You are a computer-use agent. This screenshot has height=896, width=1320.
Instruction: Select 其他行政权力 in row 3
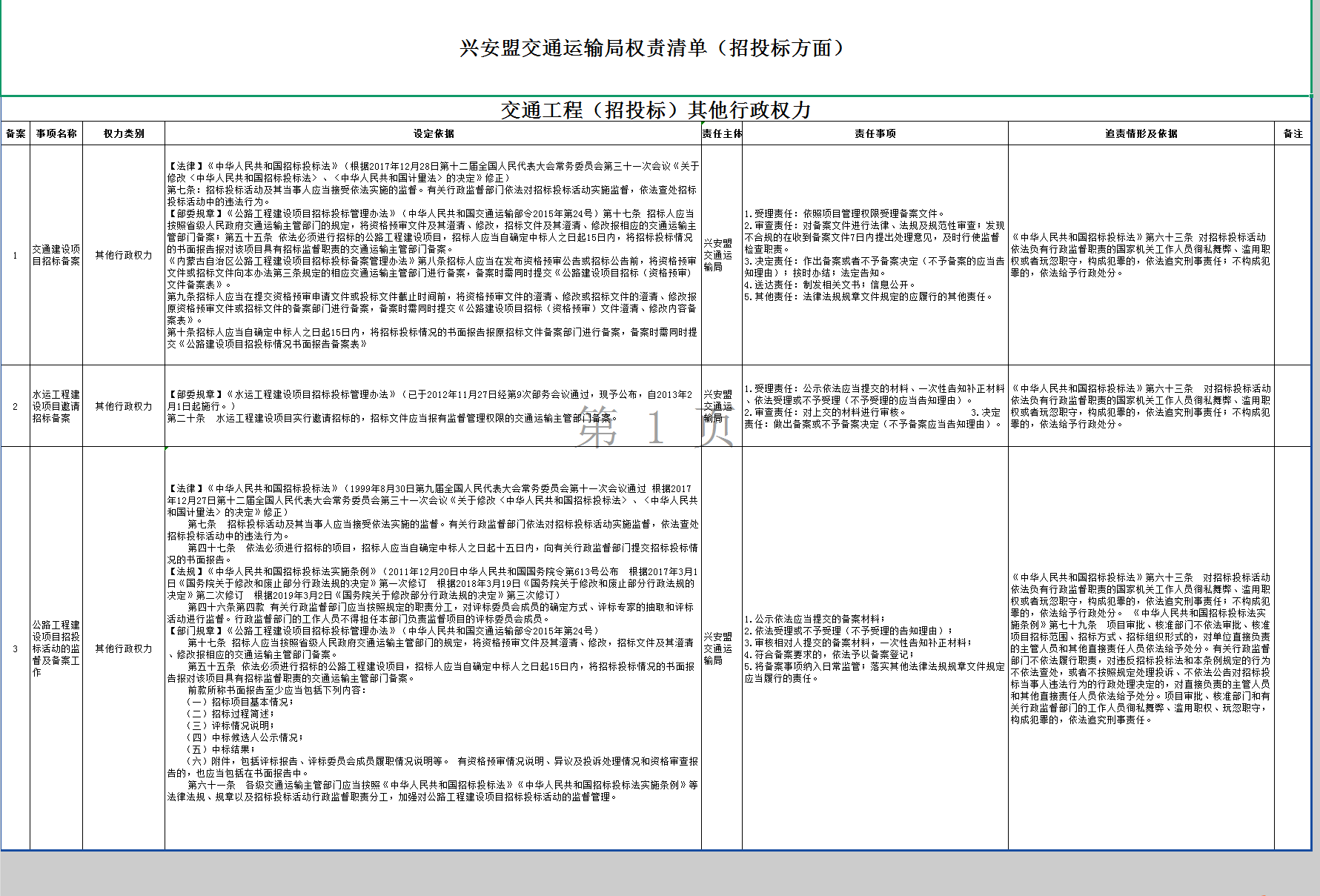point(124,648)
